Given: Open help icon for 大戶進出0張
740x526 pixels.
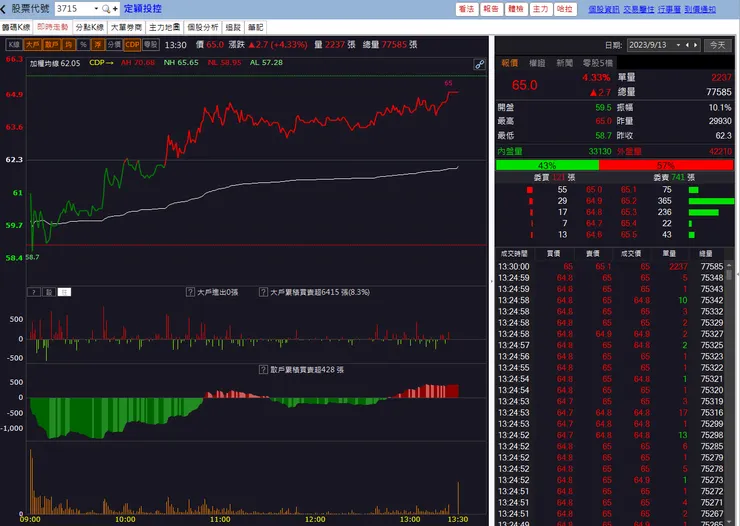Looking at the screenshot, I should 190,292.
